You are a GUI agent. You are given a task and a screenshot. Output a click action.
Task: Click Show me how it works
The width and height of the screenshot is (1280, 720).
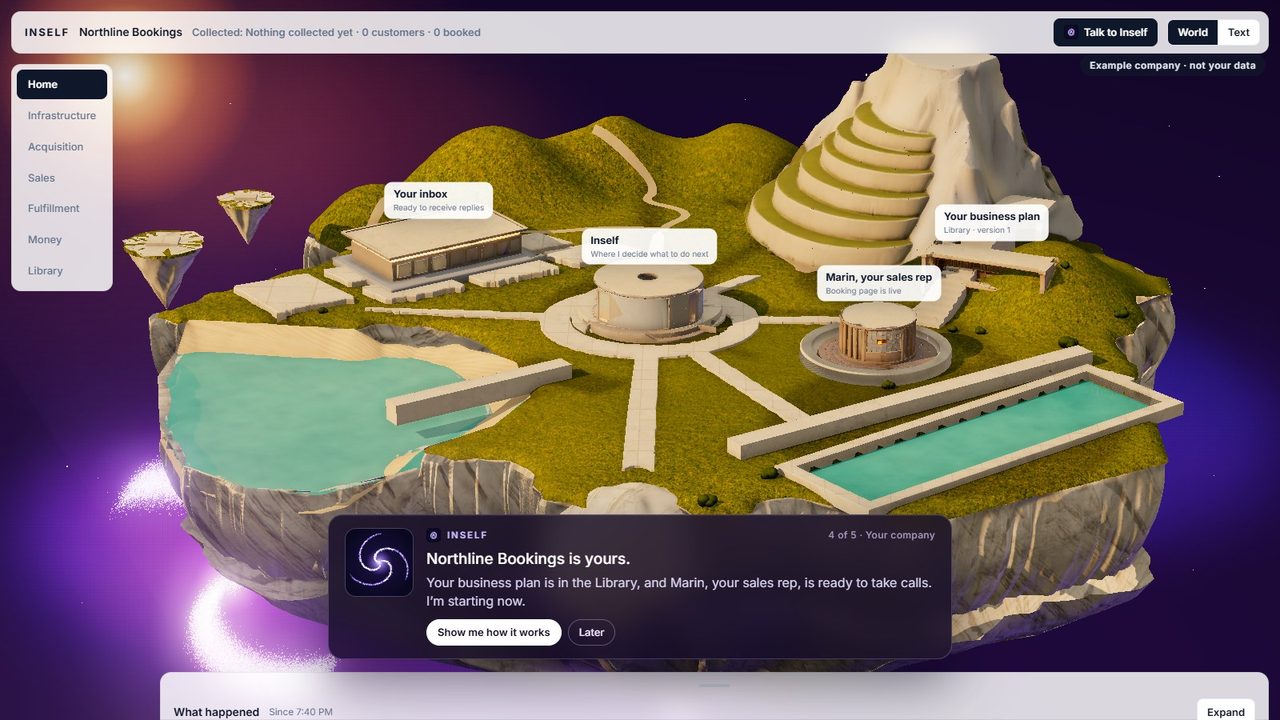click(x=494, y=632)
